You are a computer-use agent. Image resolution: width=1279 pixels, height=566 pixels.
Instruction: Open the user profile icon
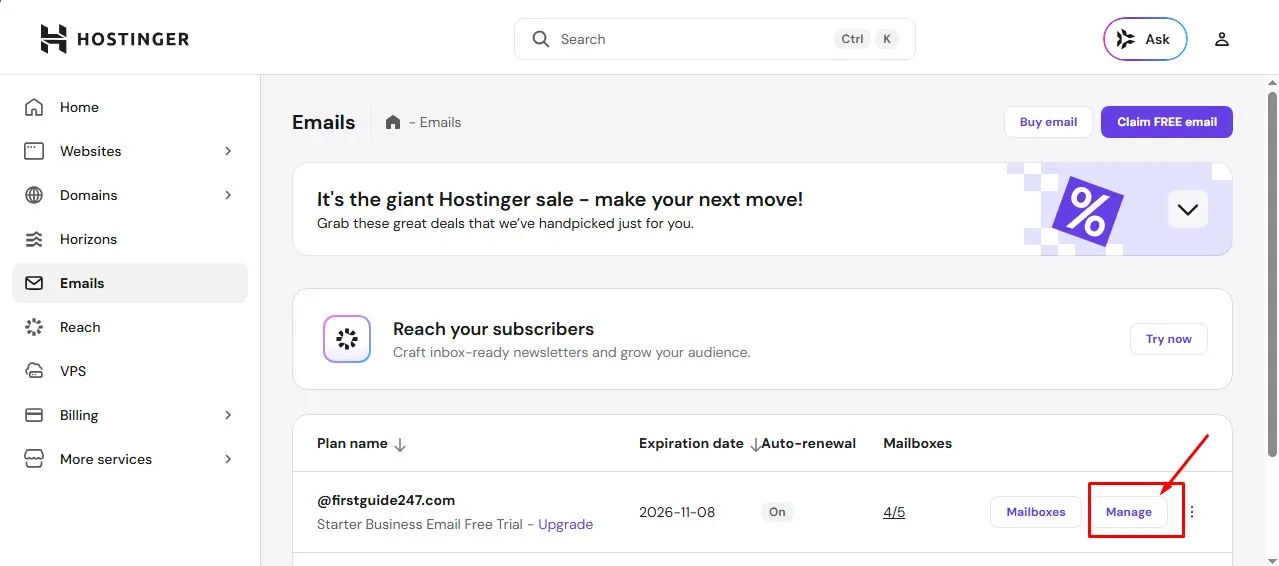click(1221, 39)
